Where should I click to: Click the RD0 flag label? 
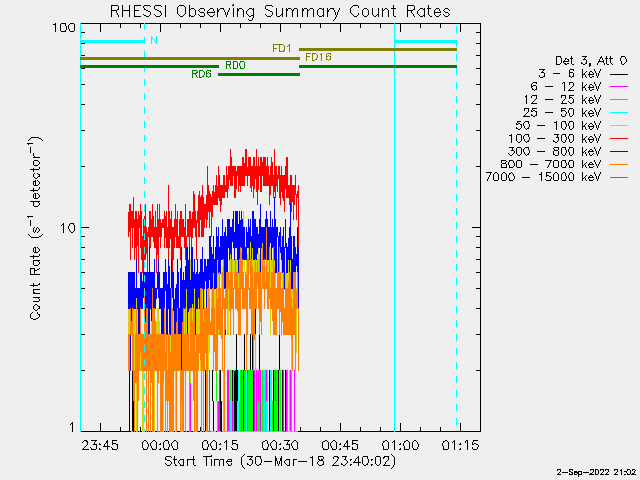point(236,65)
